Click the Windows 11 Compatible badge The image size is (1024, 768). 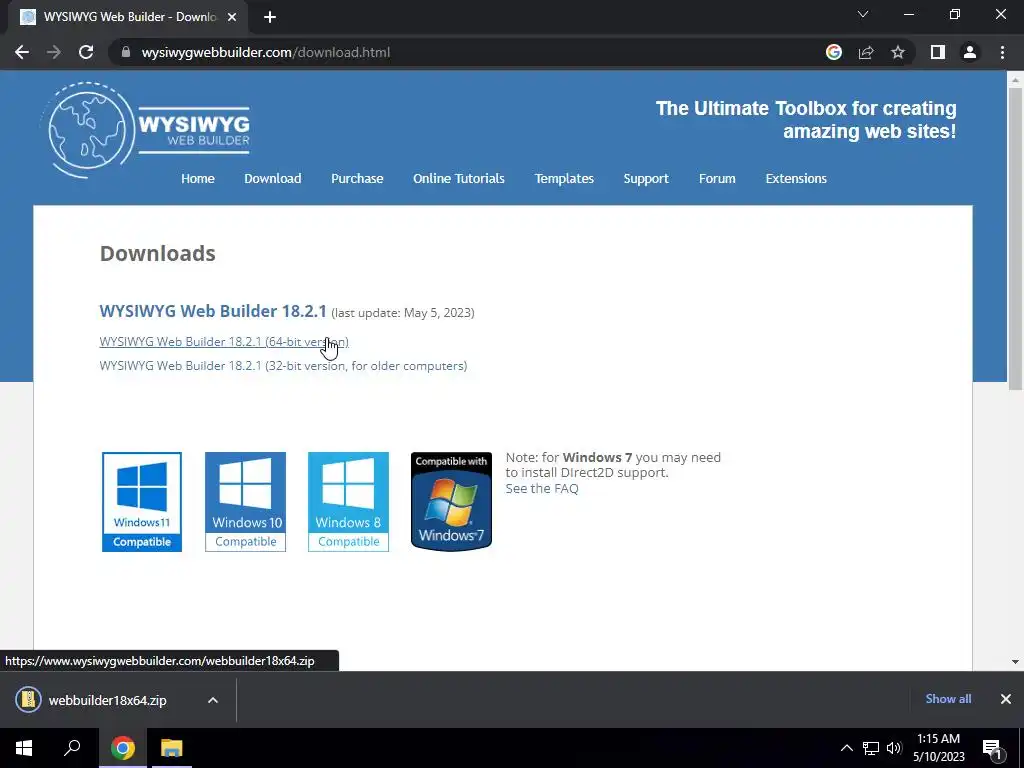pos(142,502)
